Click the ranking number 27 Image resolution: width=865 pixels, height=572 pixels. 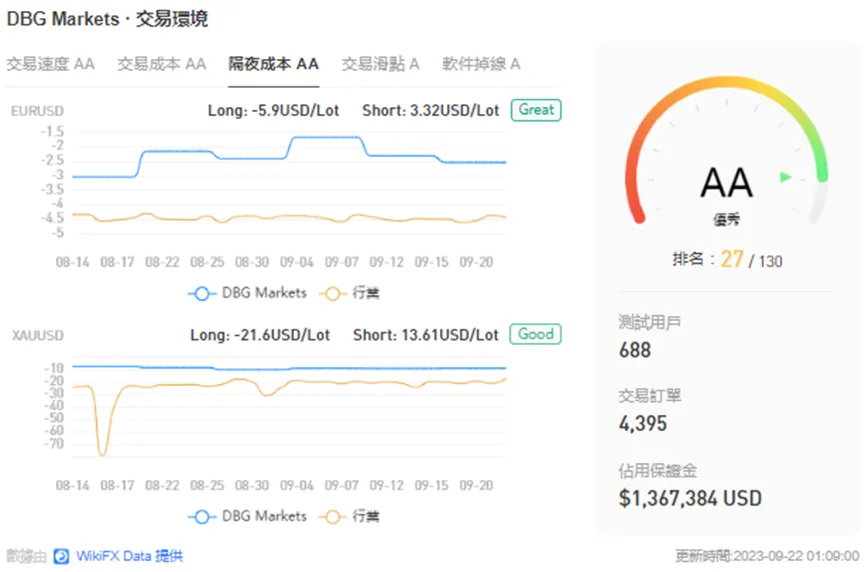coord(732,259)
